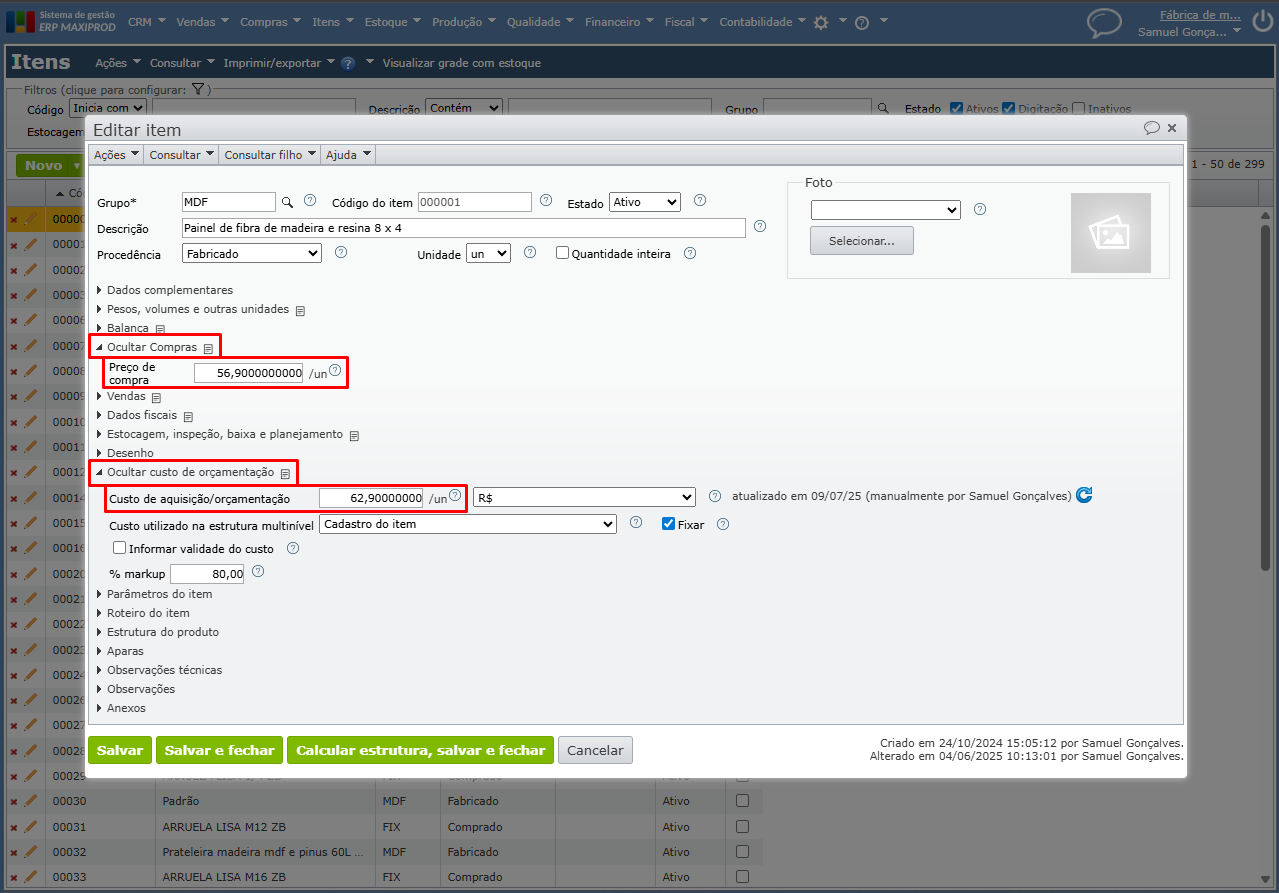Open Consultar filho menu in dialog

[270, 155]
